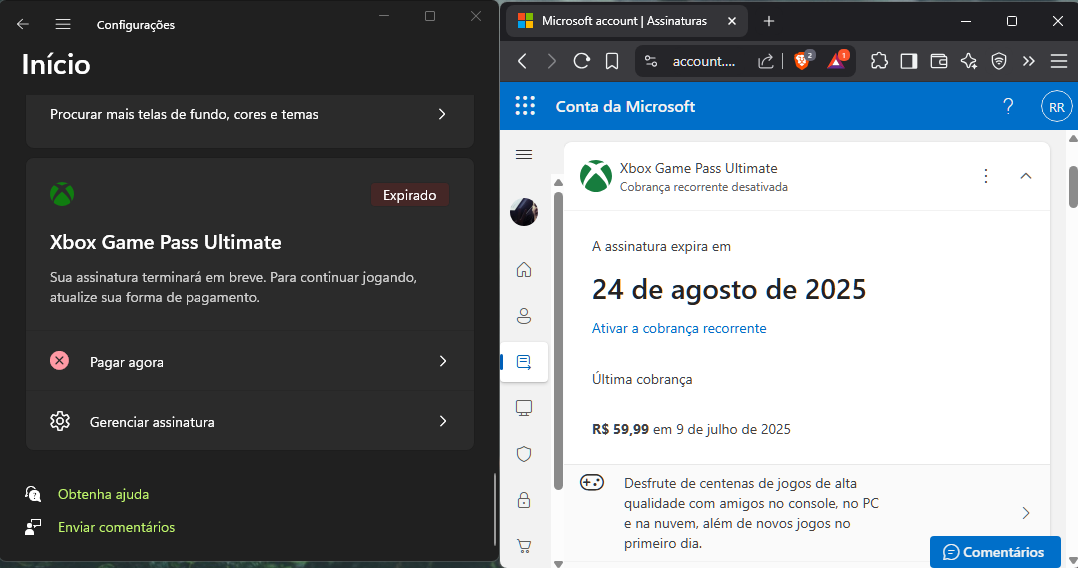Open the browser extensions puzzle icon

click(x=879, y=61)
